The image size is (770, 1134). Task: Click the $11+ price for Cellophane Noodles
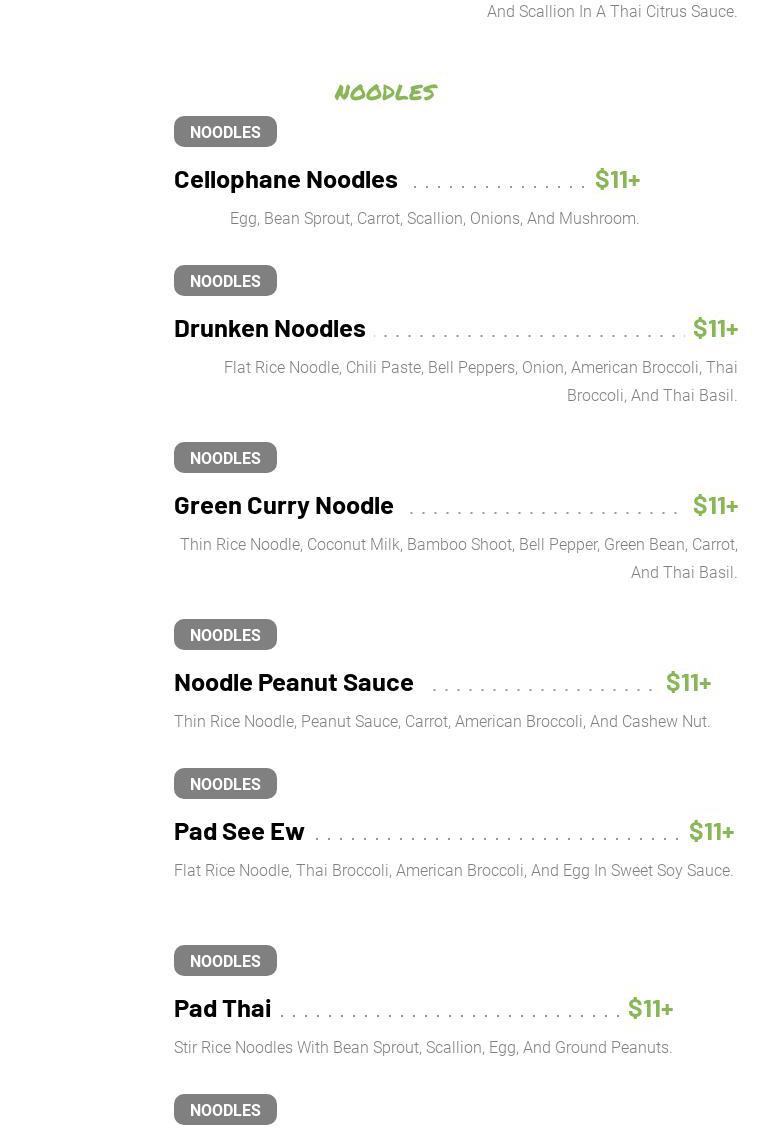617,179
